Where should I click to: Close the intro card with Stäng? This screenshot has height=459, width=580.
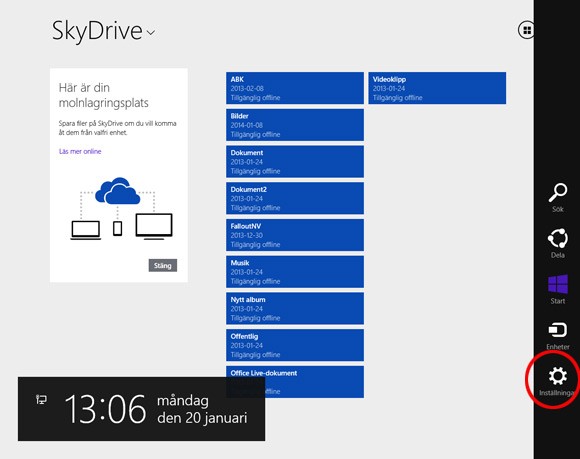pos(163,265)
